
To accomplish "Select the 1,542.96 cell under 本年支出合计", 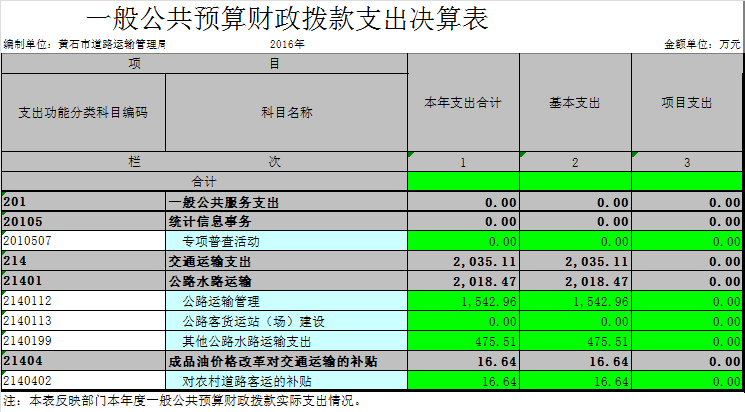I will tap(463, 301).
